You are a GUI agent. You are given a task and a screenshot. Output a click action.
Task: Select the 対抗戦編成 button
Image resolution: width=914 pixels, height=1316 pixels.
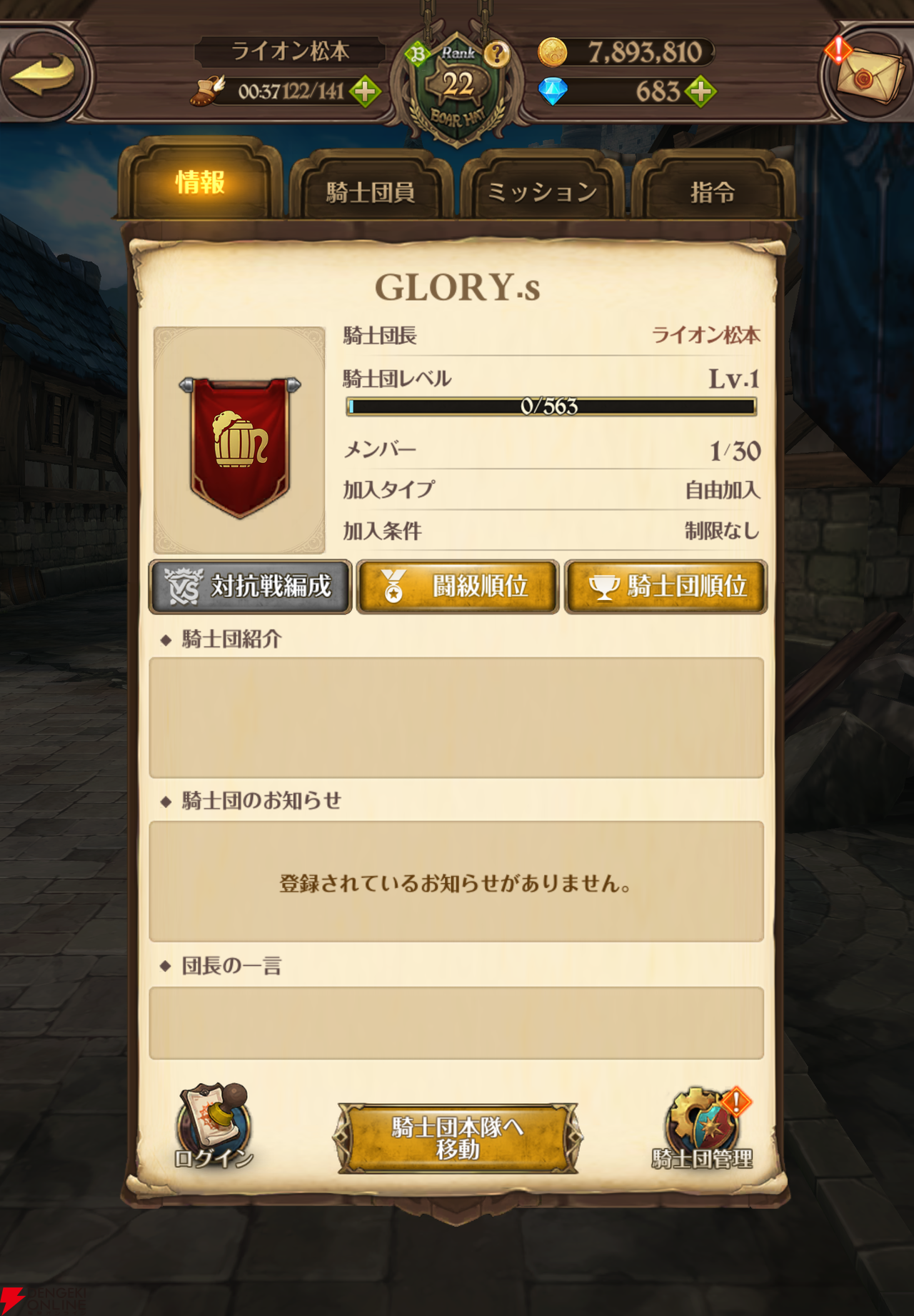pyautogui.click(x=250, y=587)
